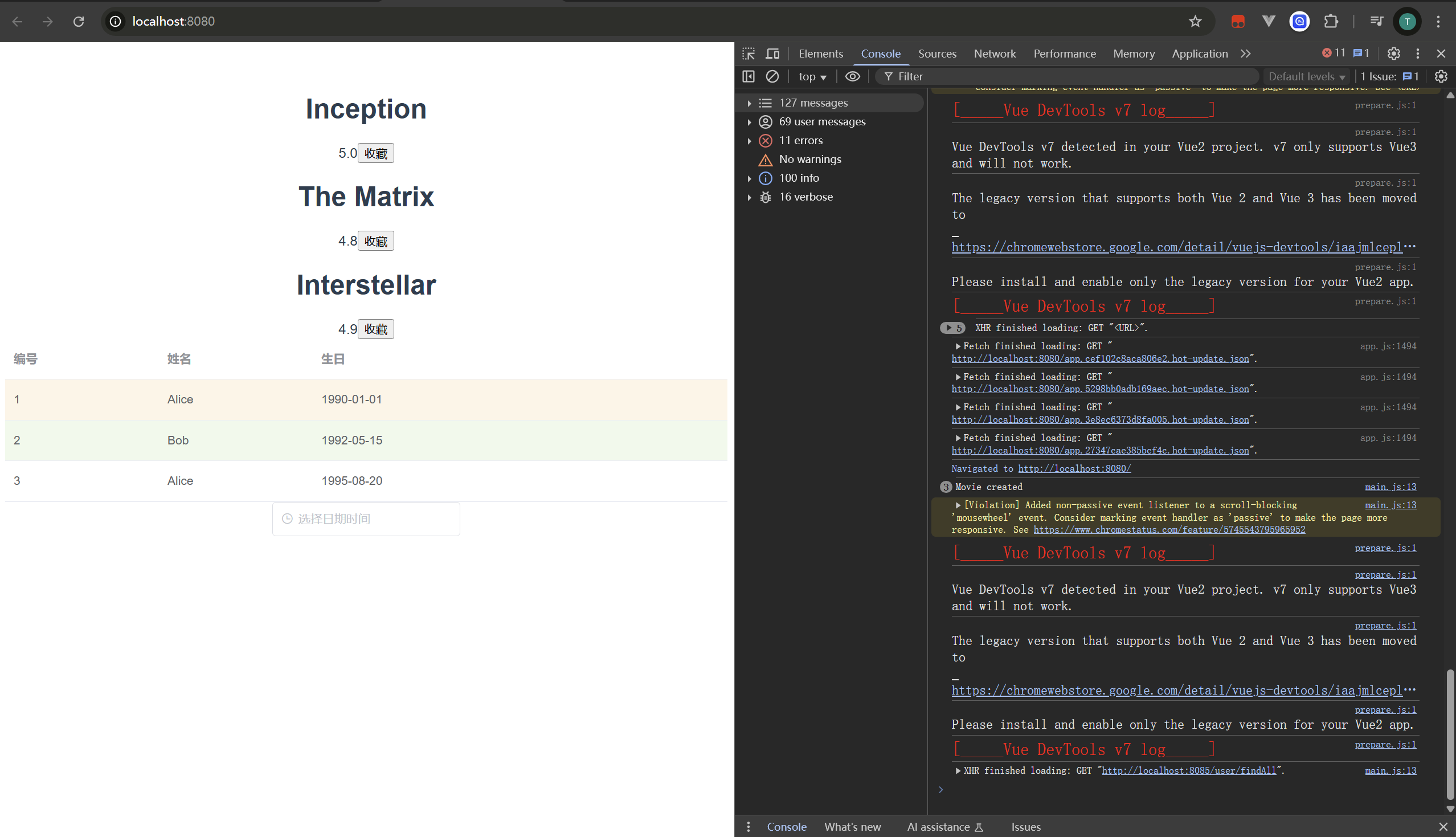The width and height of the screenshot is (1456, 837).
Task: Open the DevTools settings gear
Action: [x=1393, y=54]
